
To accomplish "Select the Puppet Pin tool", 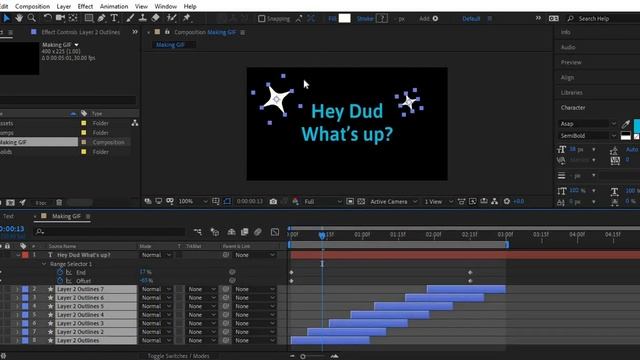I will (x=187, y=18).
